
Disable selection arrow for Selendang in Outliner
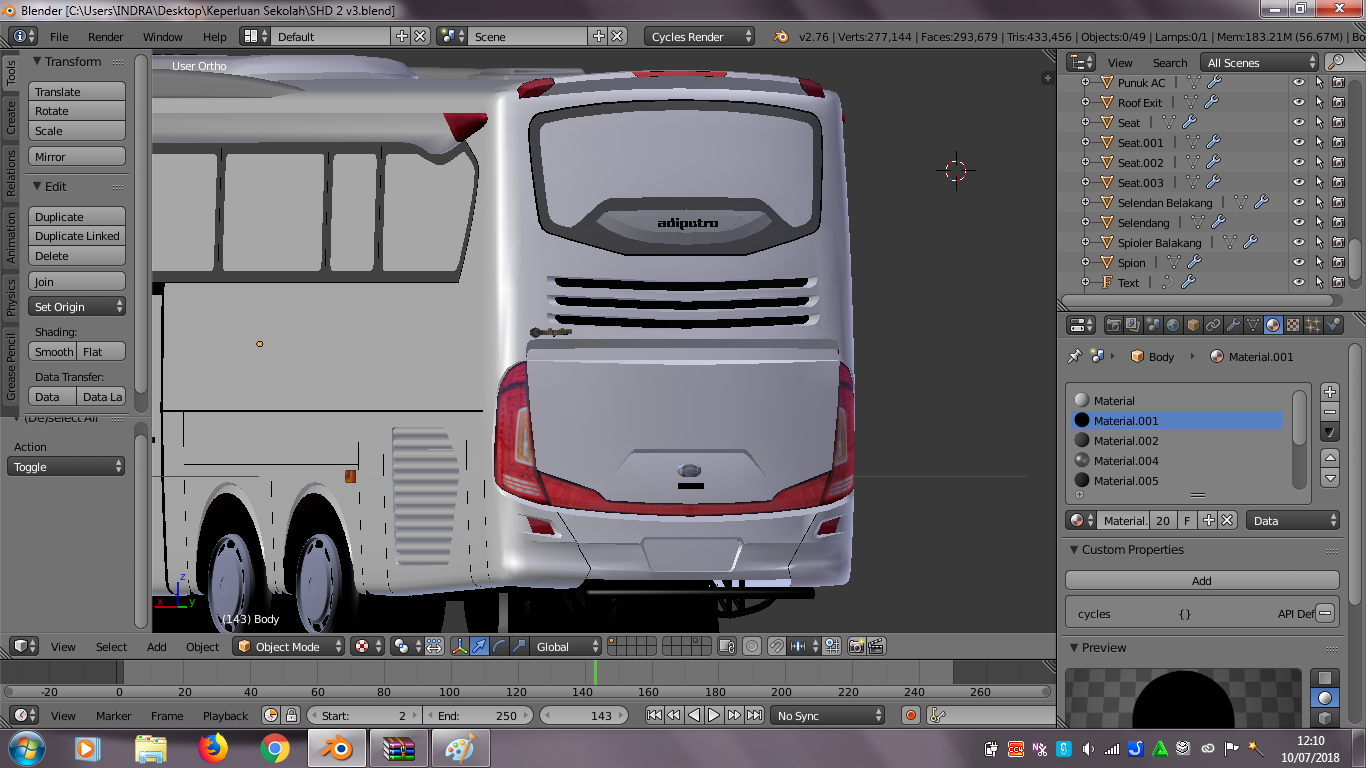coord(1319,222)
